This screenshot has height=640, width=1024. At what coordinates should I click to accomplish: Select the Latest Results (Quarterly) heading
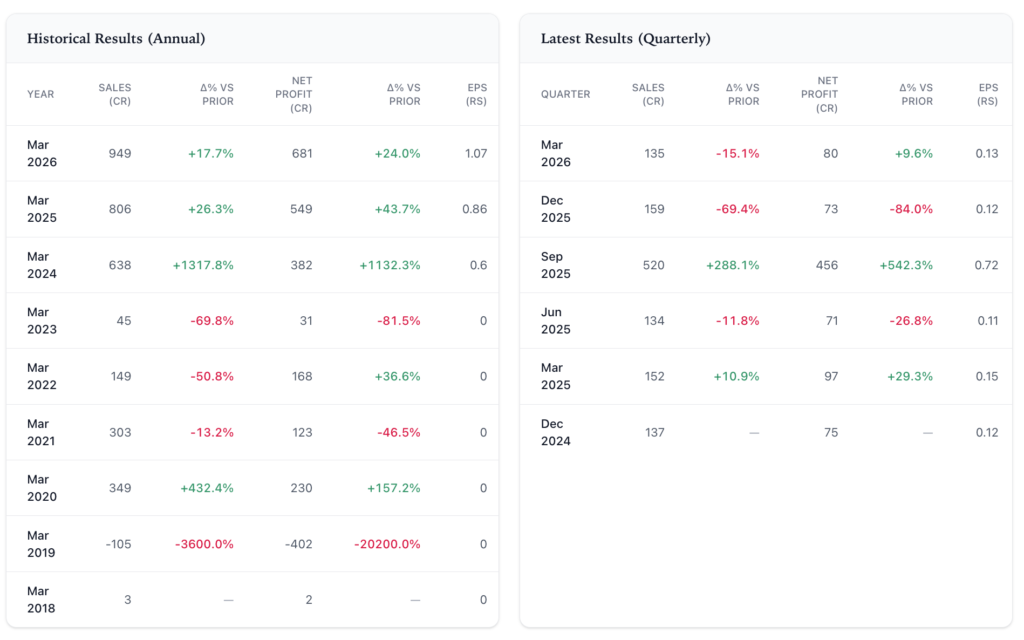(x=625, y=39)
